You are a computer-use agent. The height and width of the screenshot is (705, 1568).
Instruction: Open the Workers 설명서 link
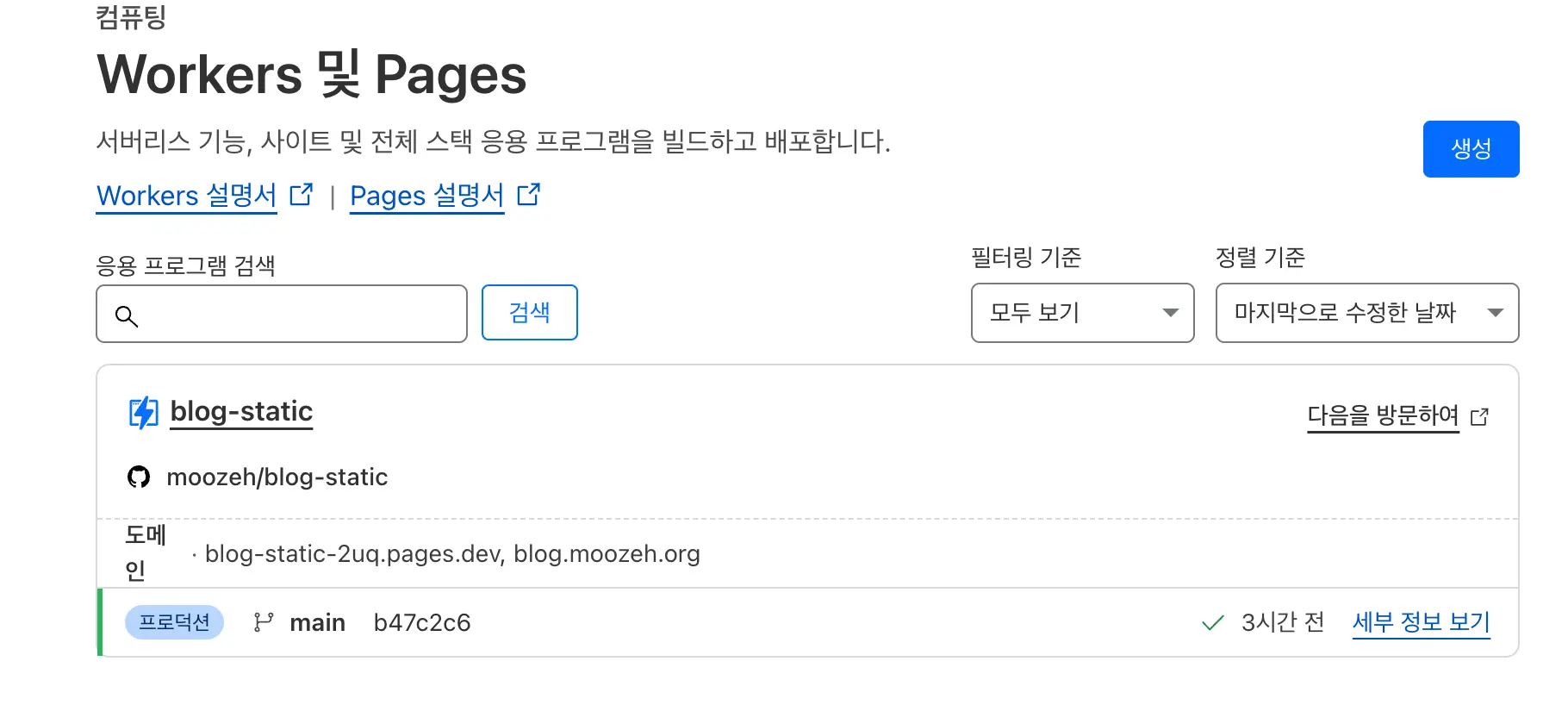(x=186, y=196)
